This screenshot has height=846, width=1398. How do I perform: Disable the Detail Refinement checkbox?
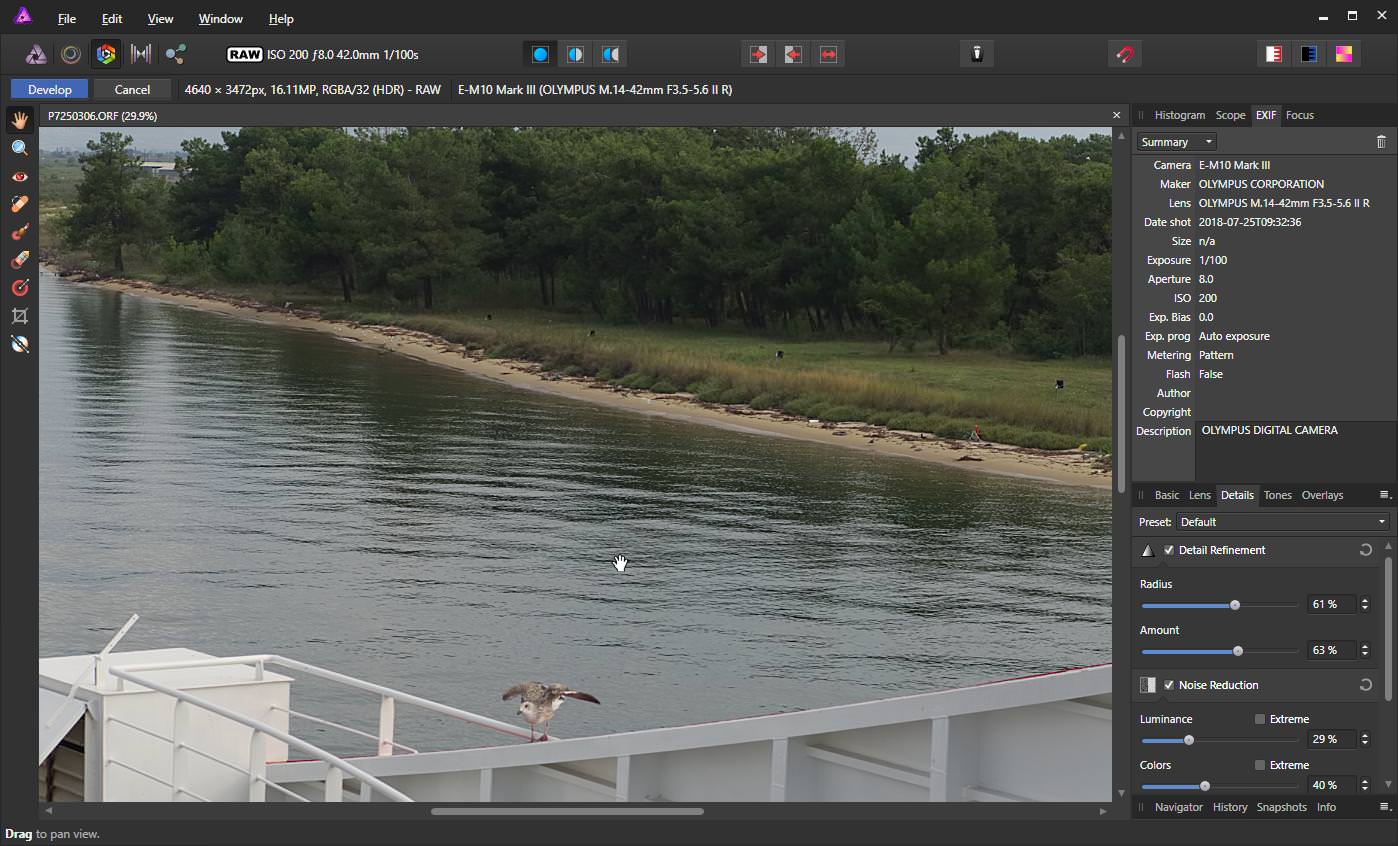1169,550
